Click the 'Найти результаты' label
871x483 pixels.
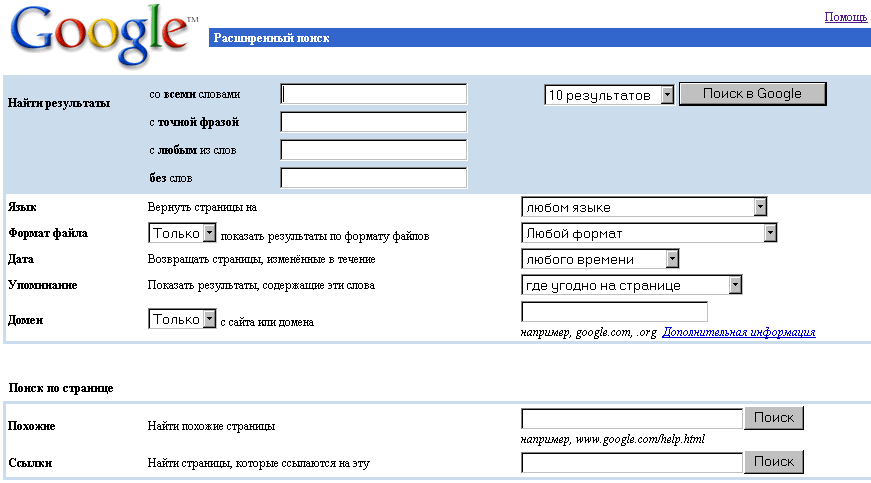tap(59, 103)
